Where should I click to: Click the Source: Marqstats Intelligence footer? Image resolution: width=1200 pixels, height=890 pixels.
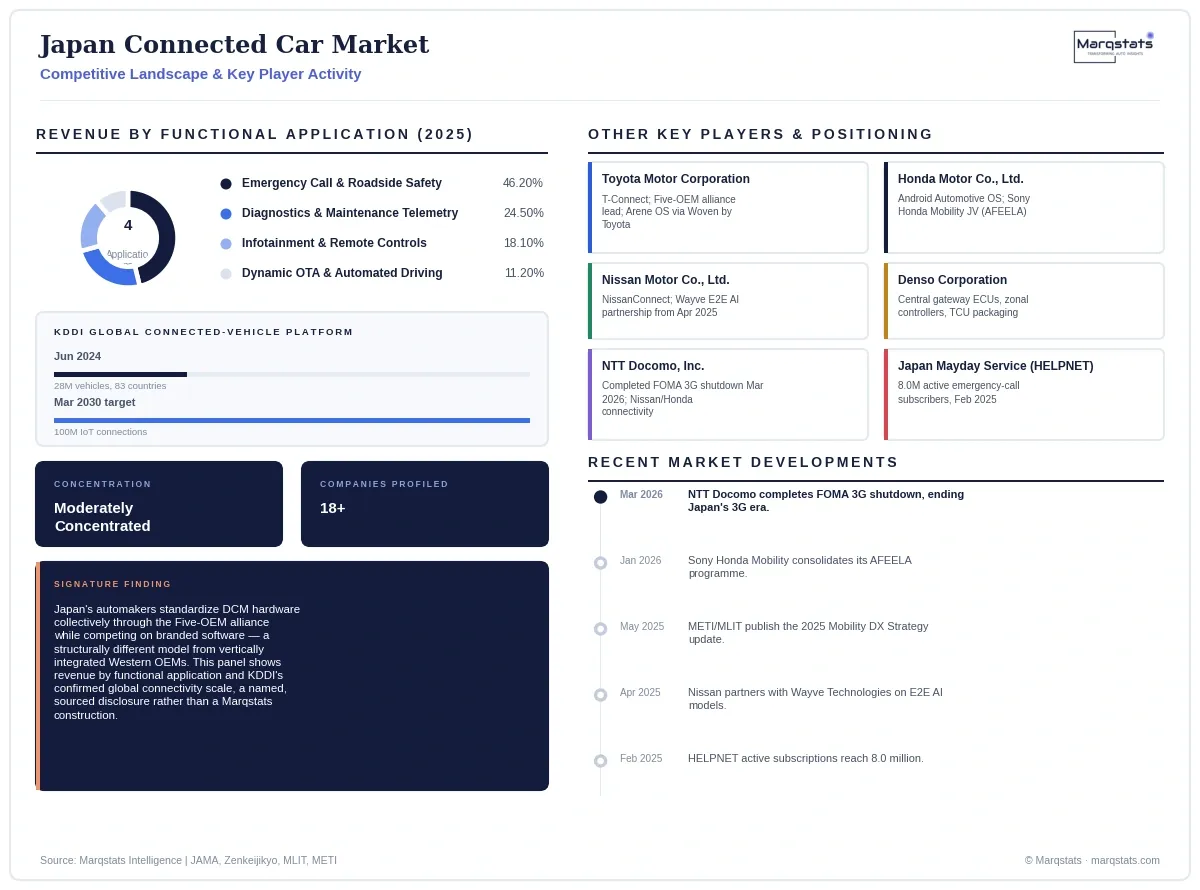[x=188, y=860]
